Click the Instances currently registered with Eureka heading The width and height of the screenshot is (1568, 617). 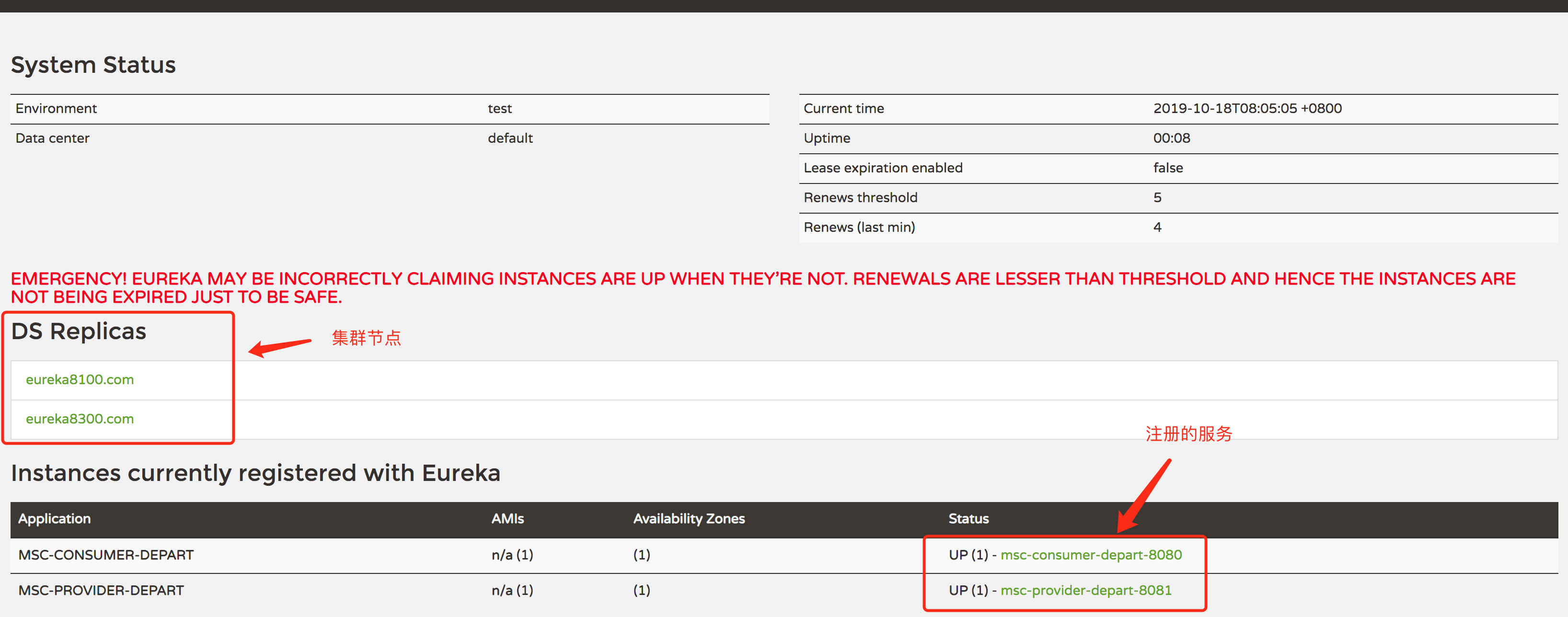(255, 473)
